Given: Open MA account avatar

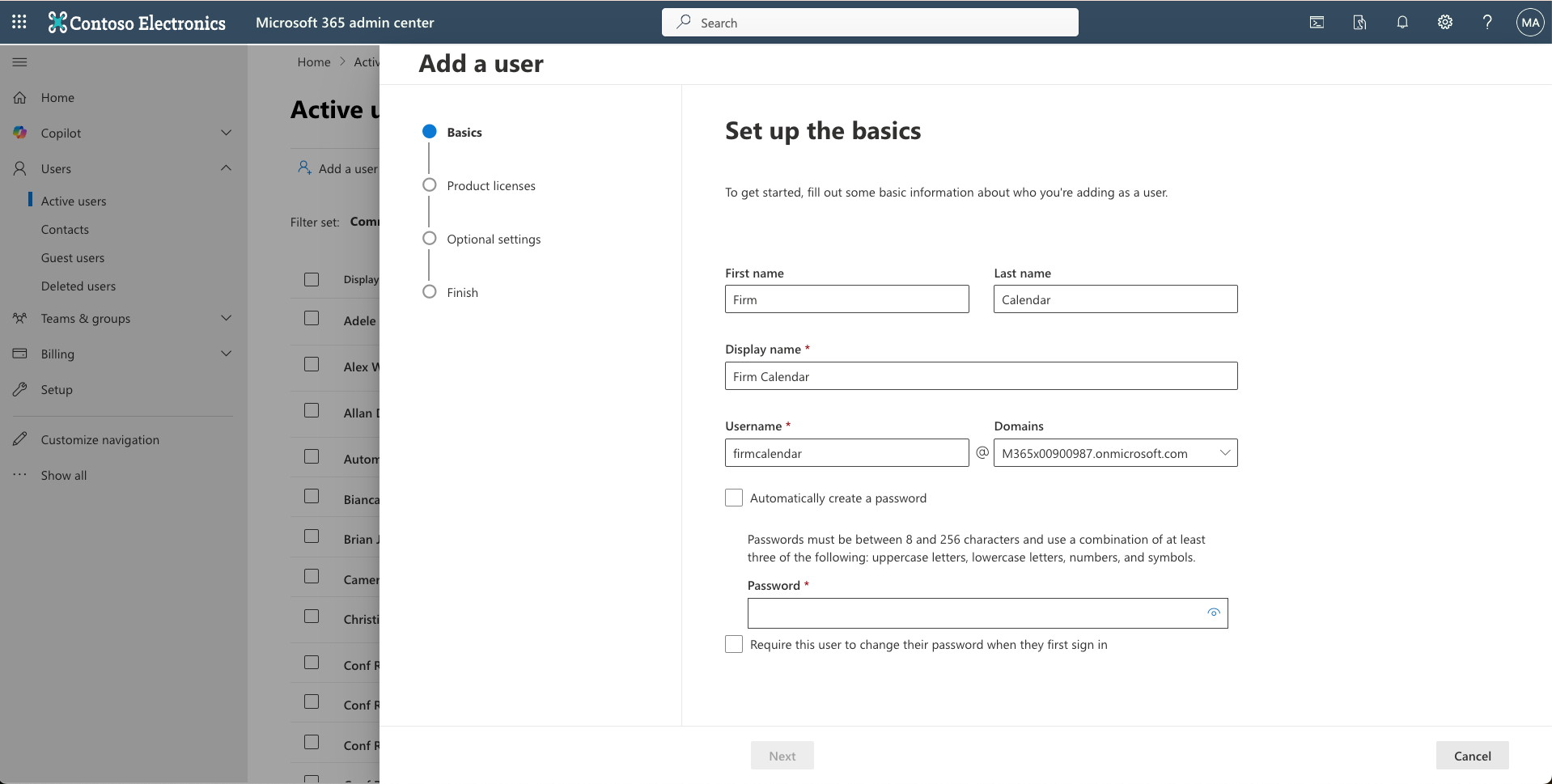Looking at the screenshot, I should coord(1530,23).
